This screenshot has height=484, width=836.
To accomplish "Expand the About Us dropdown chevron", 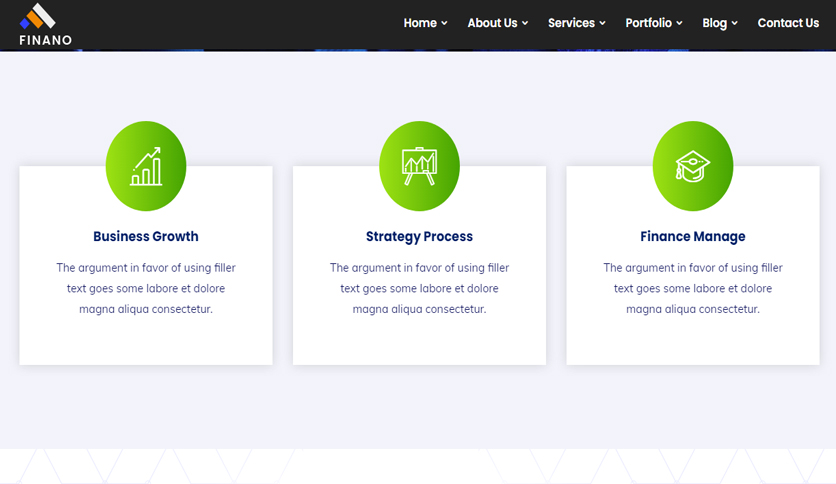I will click(x=525, y=23).
